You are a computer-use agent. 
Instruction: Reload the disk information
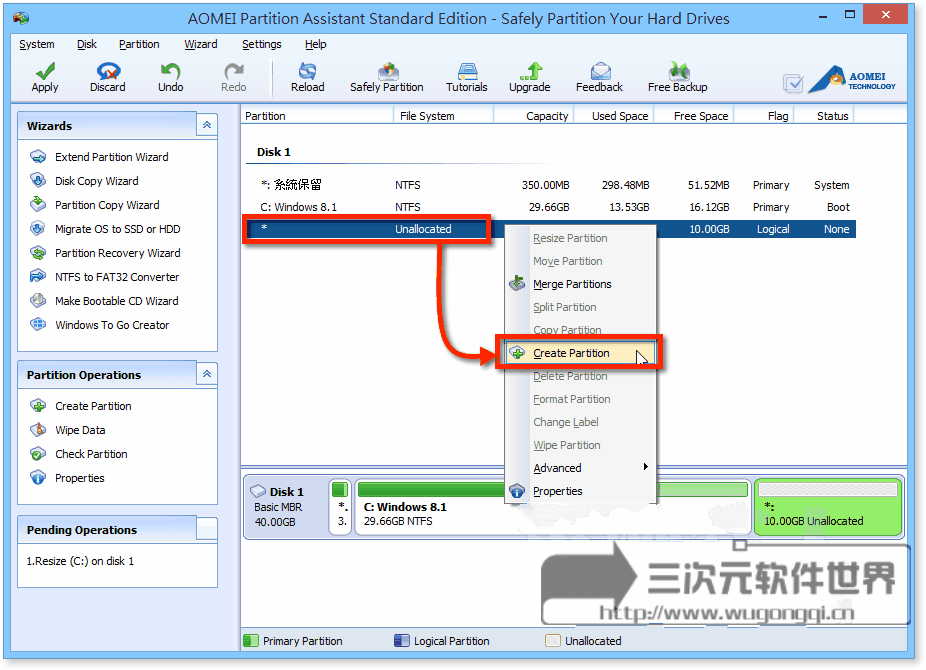pos(307,77)
